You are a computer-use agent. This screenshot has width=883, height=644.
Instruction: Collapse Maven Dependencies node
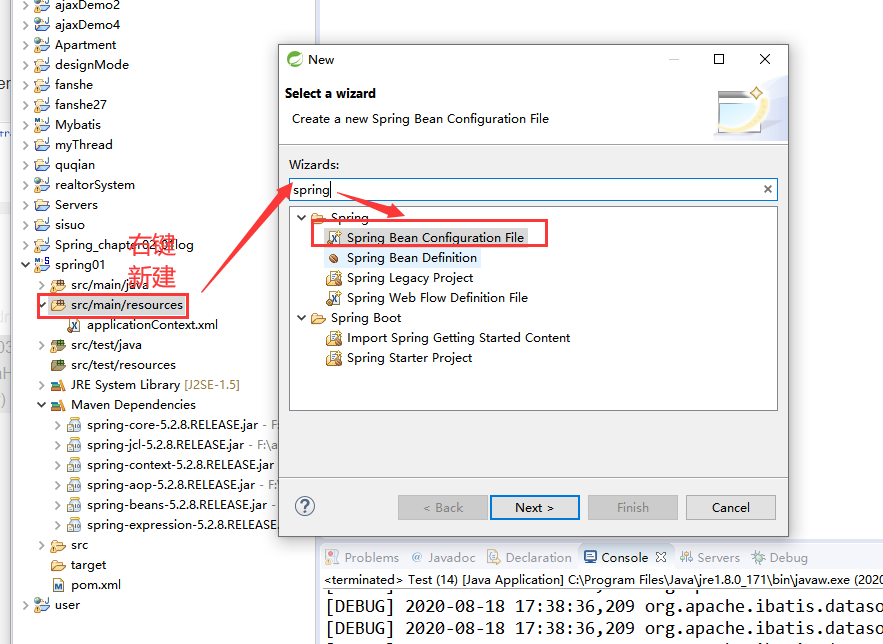[x=41, y=405]
